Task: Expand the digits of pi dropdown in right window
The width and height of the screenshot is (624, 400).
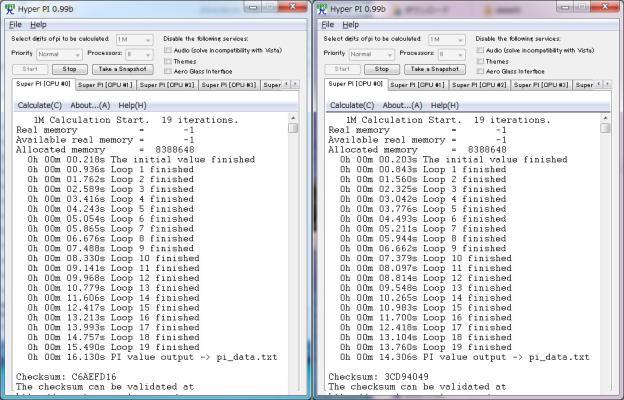Action: coord(447,40)
